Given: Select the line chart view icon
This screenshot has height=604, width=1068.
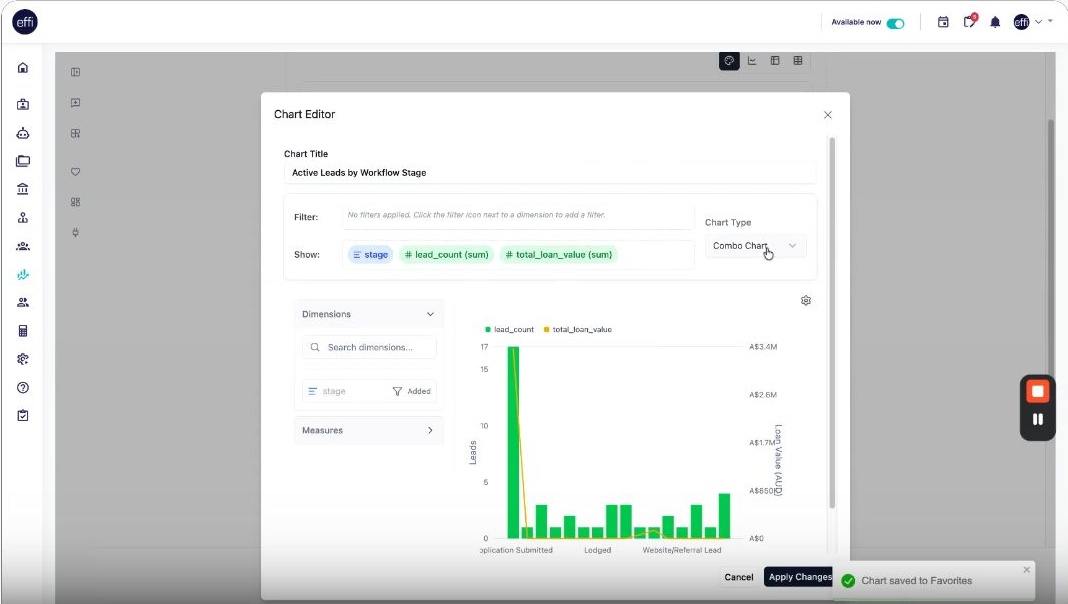Looking at the screenshot, I should coord(752,61).
